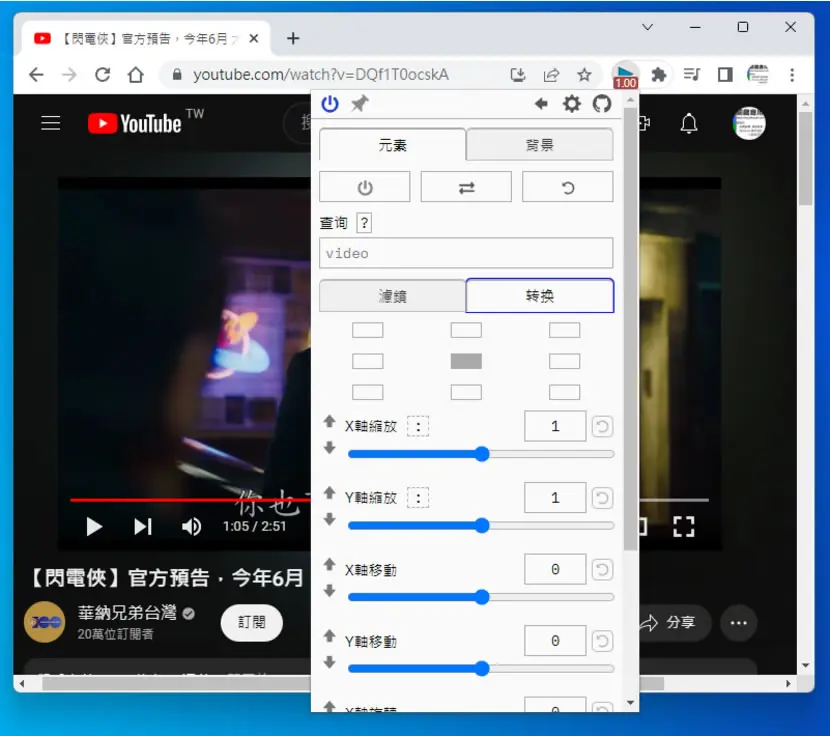Reset X軸縮放 value with its undo icon
830x736 pixels.
[x=602, y=426]
